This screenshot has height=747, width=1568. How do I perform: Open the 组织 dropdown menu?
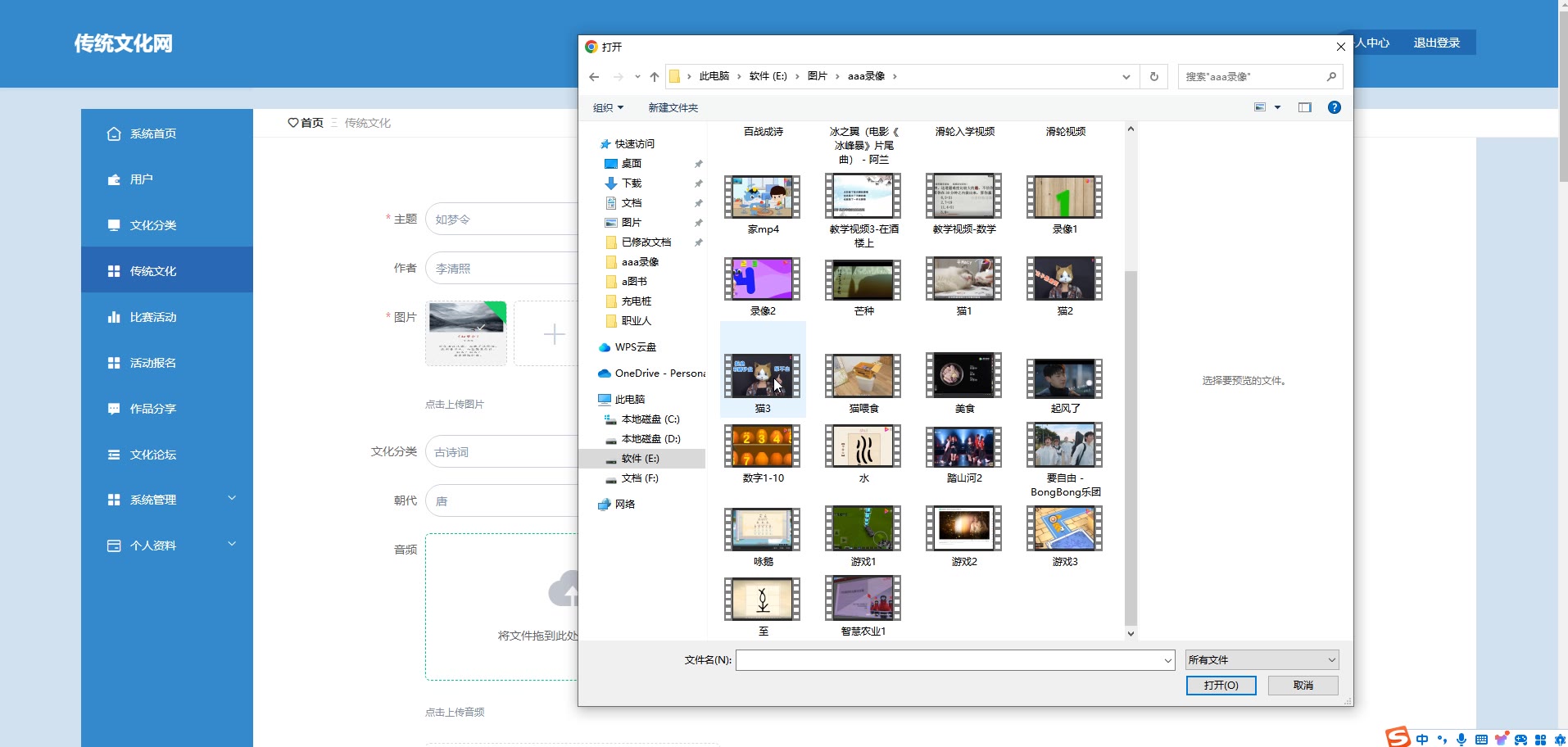point(608,108)
